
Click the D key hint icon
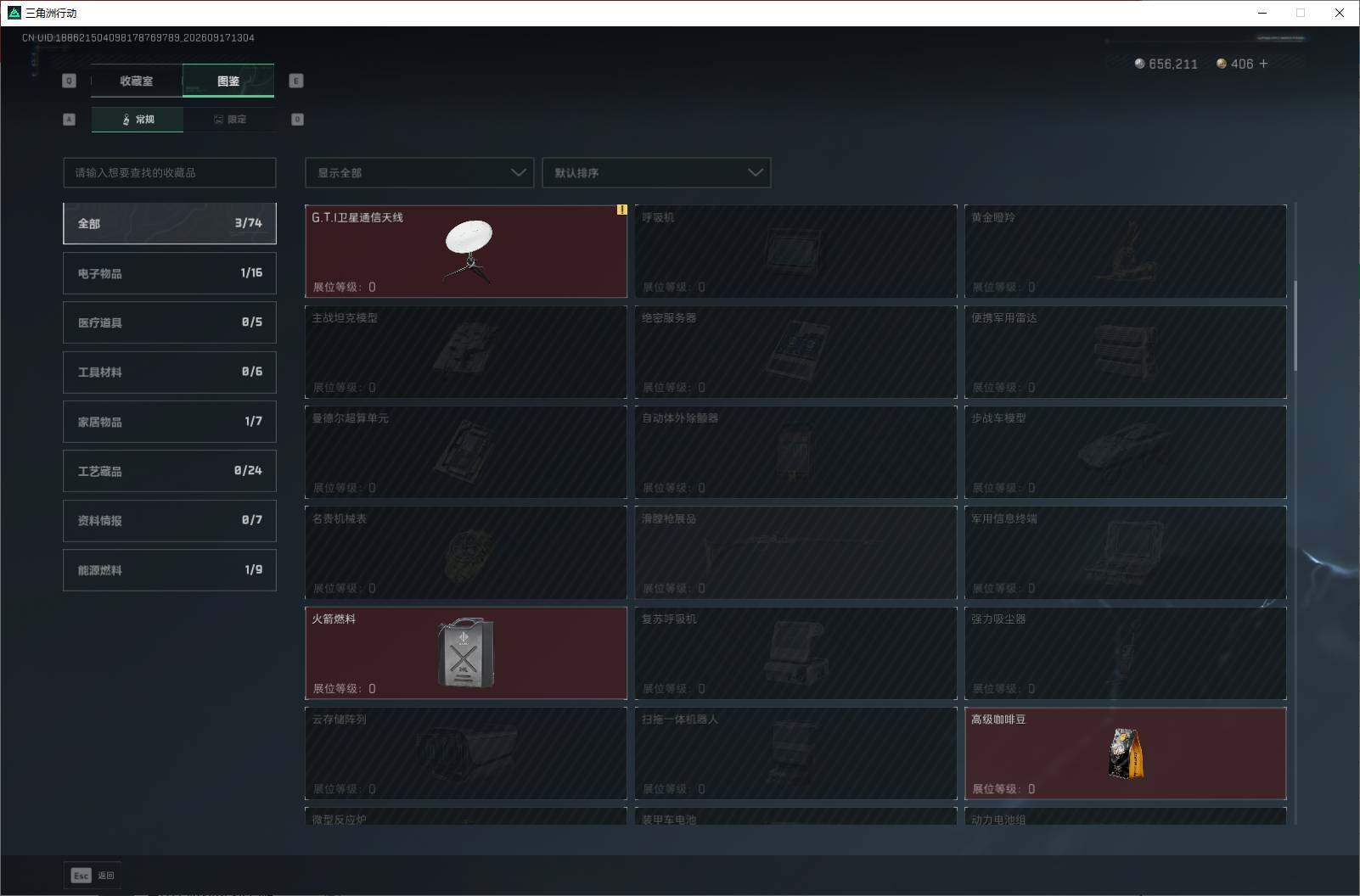point(297,120)
